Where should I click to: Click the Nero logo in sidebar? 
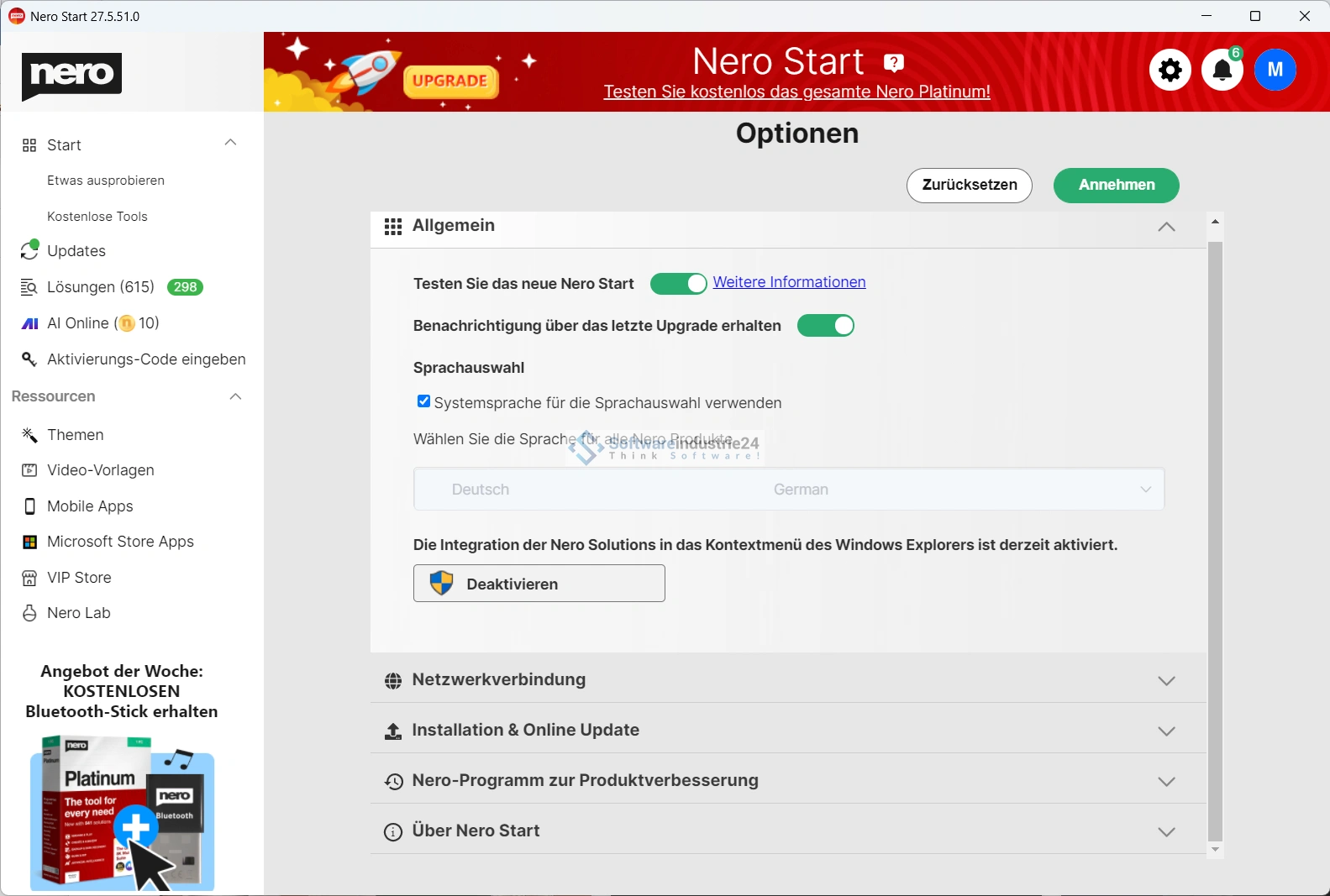coord(71,75)
